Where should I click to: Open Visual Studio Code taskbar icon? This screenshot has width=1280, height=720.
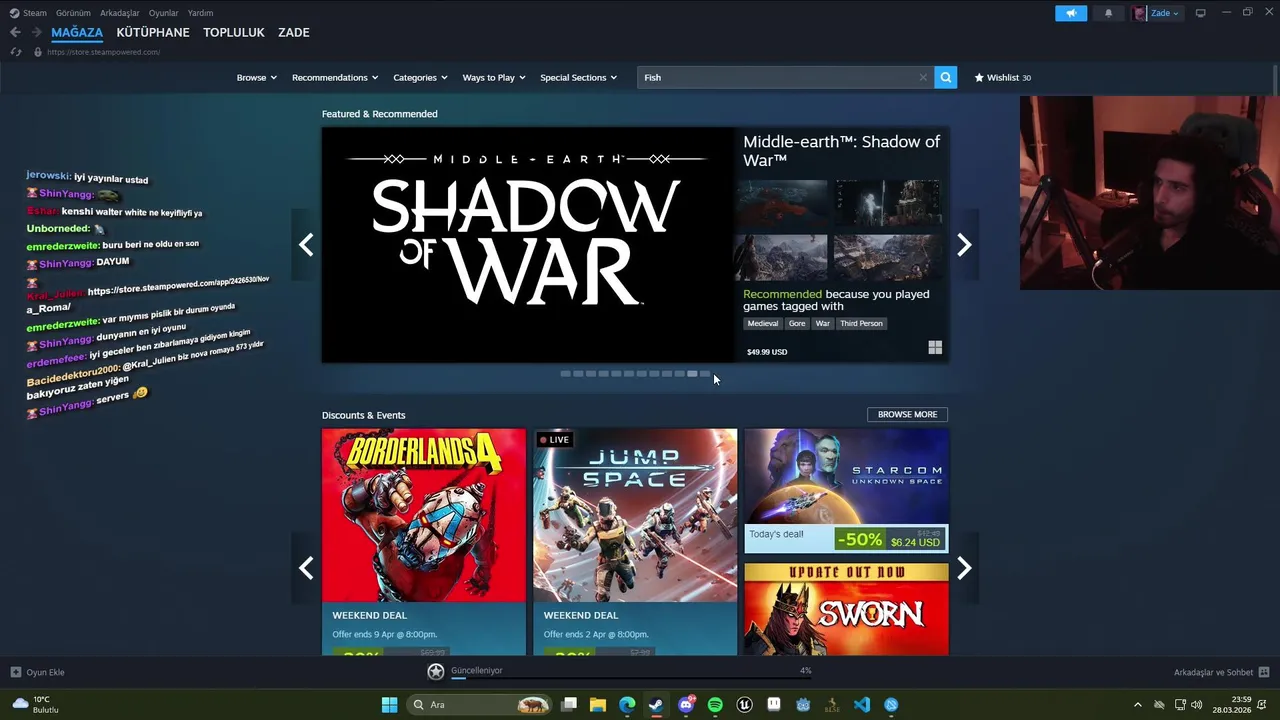pyautogui.click(x=862, y=705)
